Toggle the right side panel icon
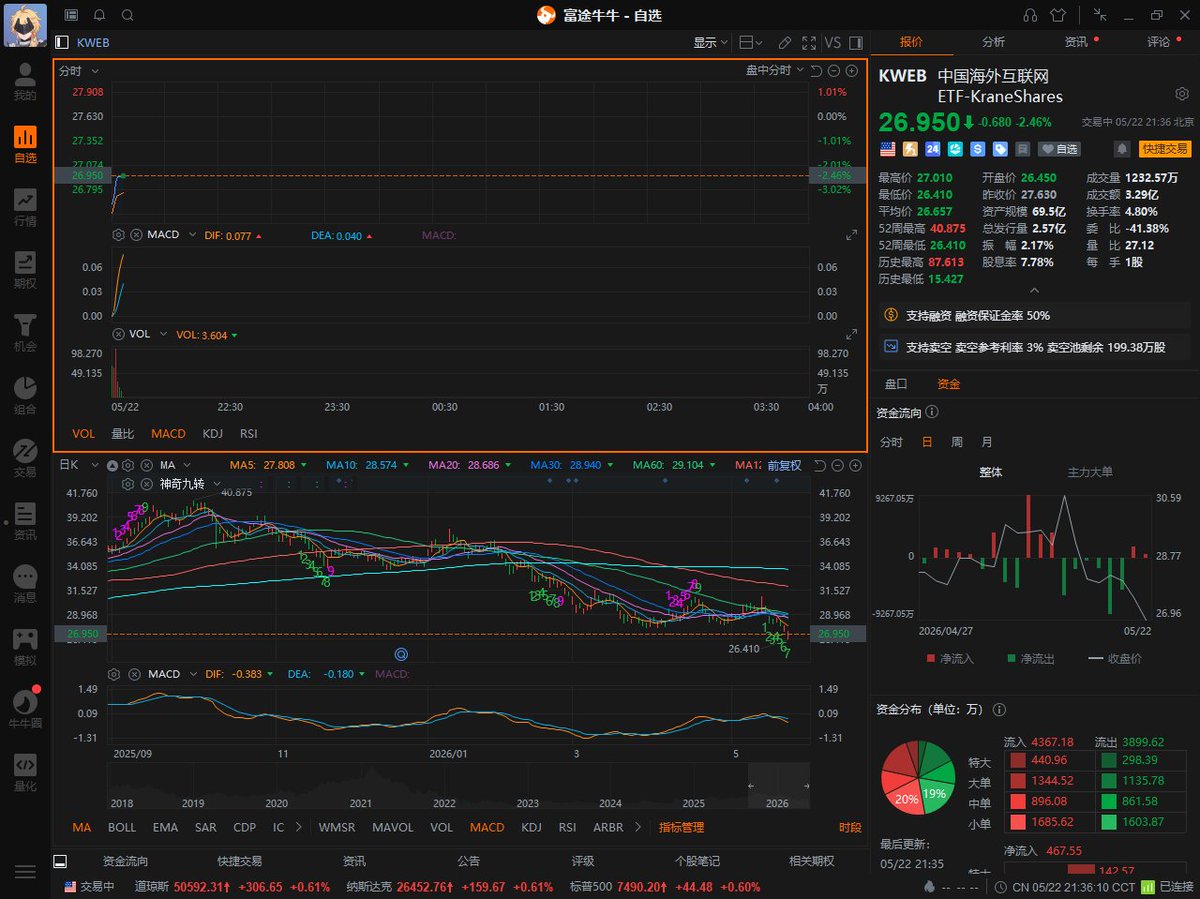The image size is (1200, 899). pos(855,43)
